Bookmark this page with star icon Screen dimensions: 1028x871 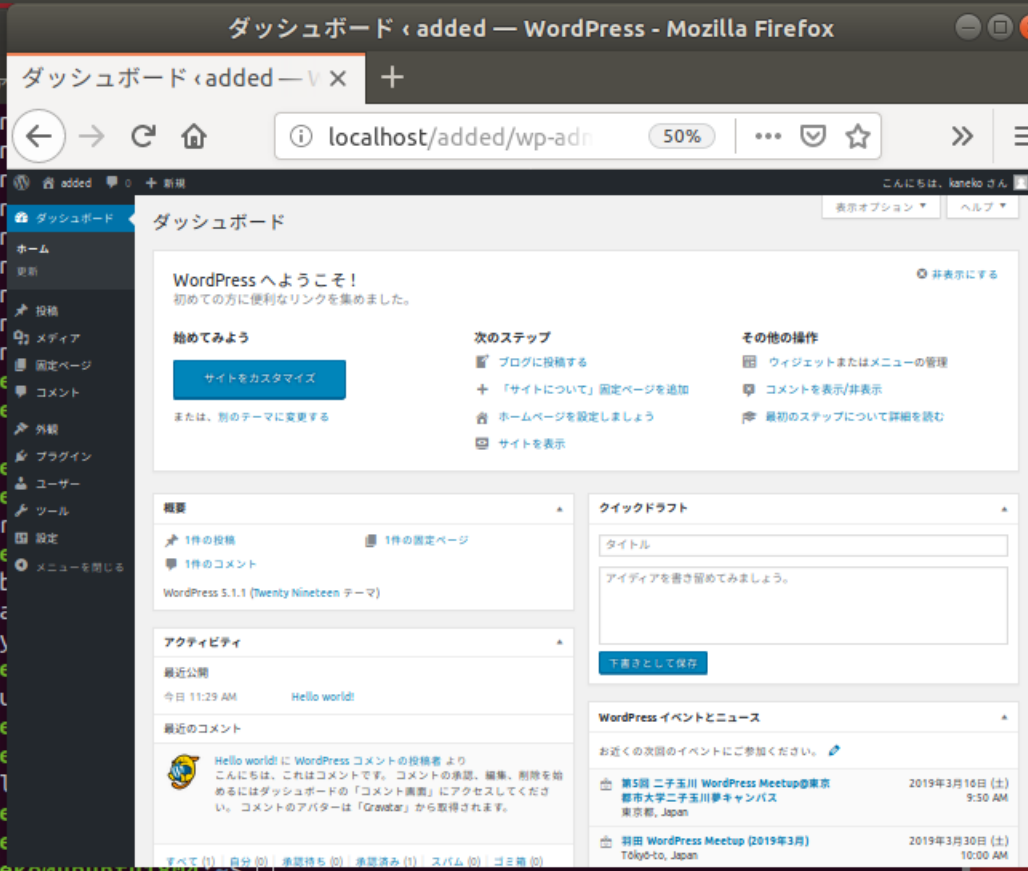[x=858, y=136]
